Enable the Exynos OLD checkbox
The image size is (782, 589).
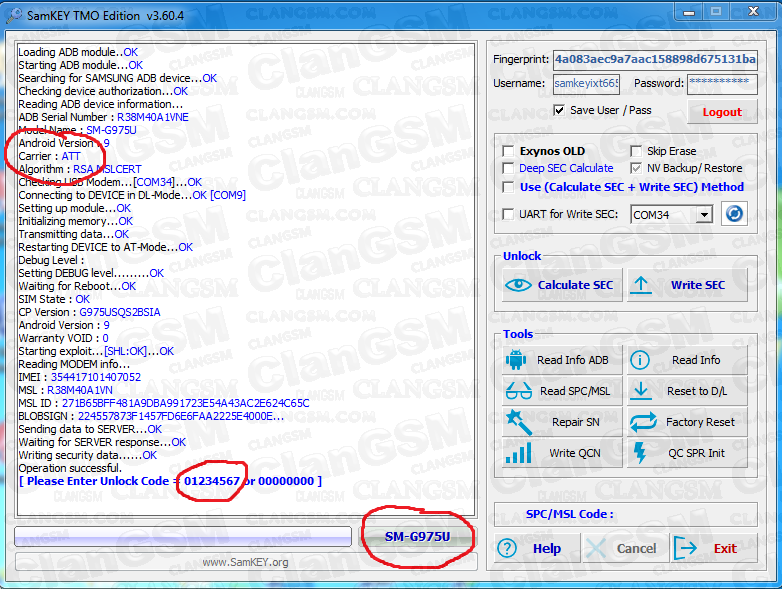(508, 151)
